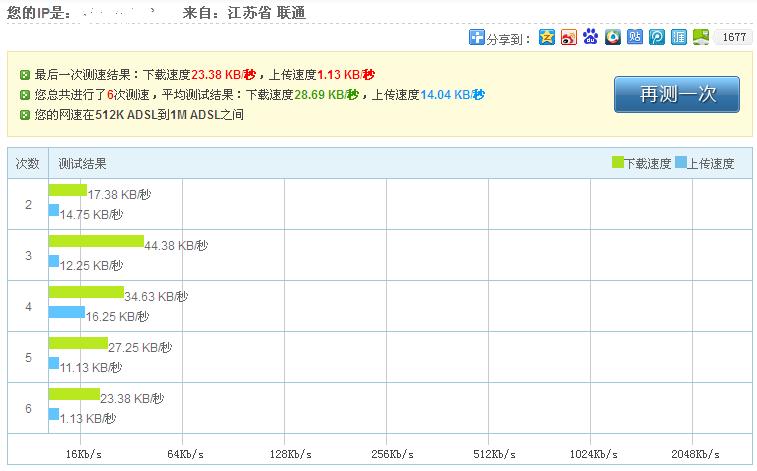This screenshot has width=757, height=471.
Task: Click the 64Kb/s axis label
Action: point(185,454)
